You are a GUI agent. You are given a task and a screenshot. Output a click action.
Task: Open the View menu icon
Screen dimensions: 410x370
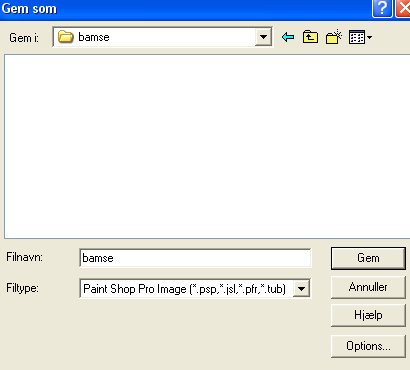(x=360, y=37)
